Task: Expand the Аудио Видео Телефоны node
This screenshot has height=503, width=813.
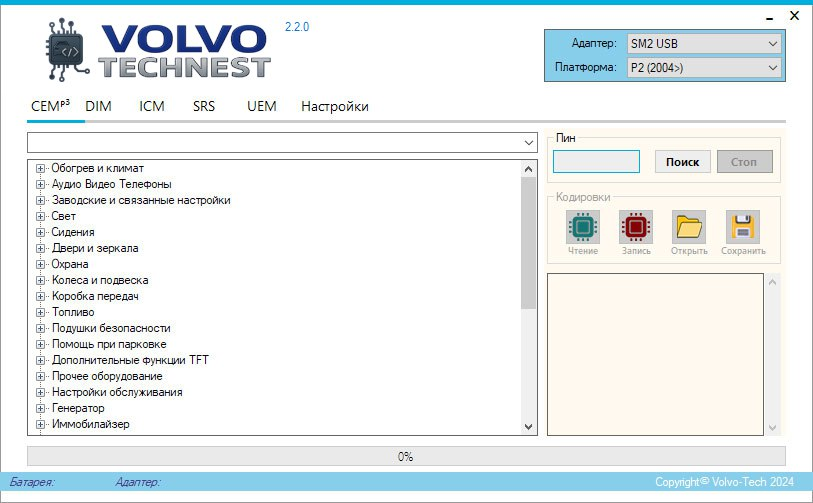Action: 40,184
